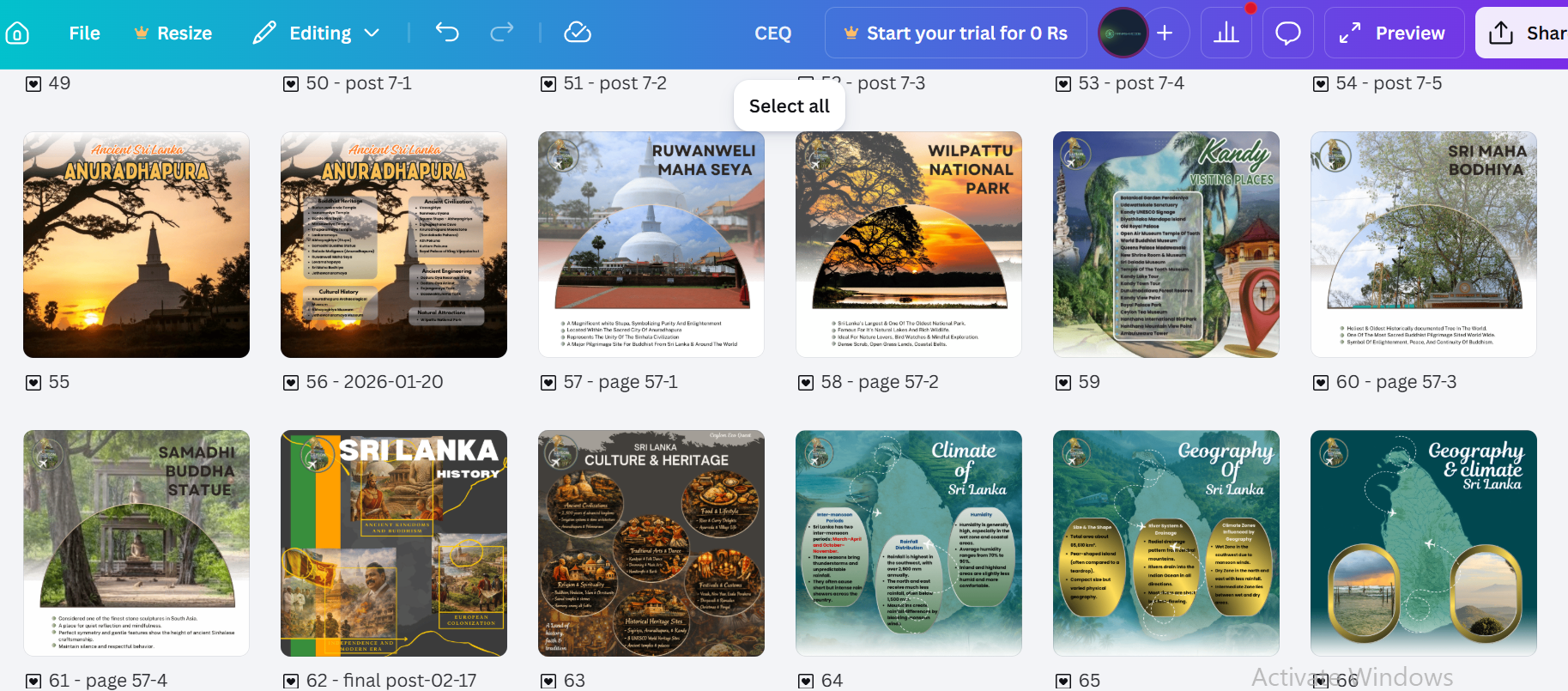This screenshot has height=691, width=1568.
Task: Click the Preview button
Action: [1394, 33]
